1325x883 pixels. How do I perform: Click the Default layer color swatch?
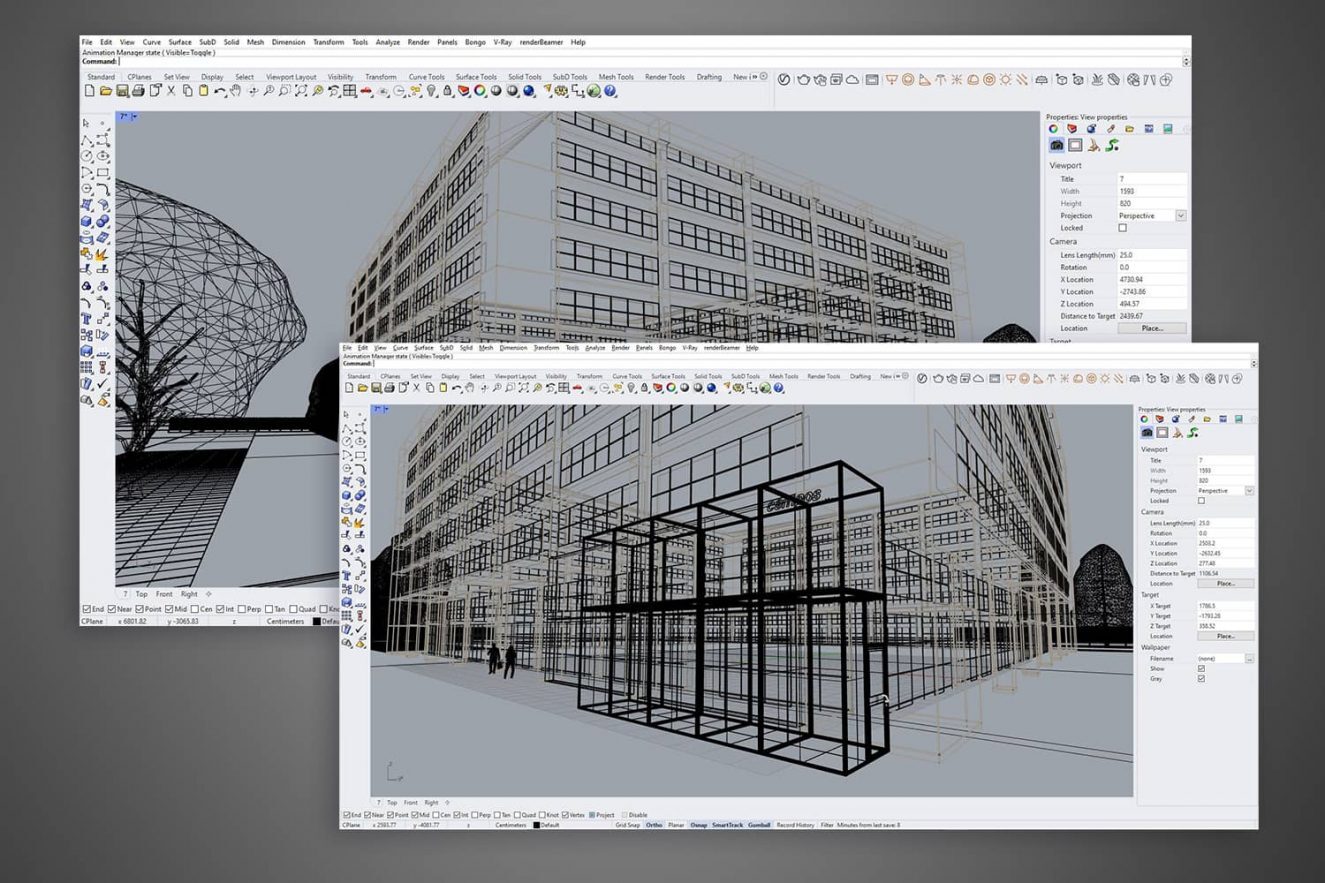[536, 825]
